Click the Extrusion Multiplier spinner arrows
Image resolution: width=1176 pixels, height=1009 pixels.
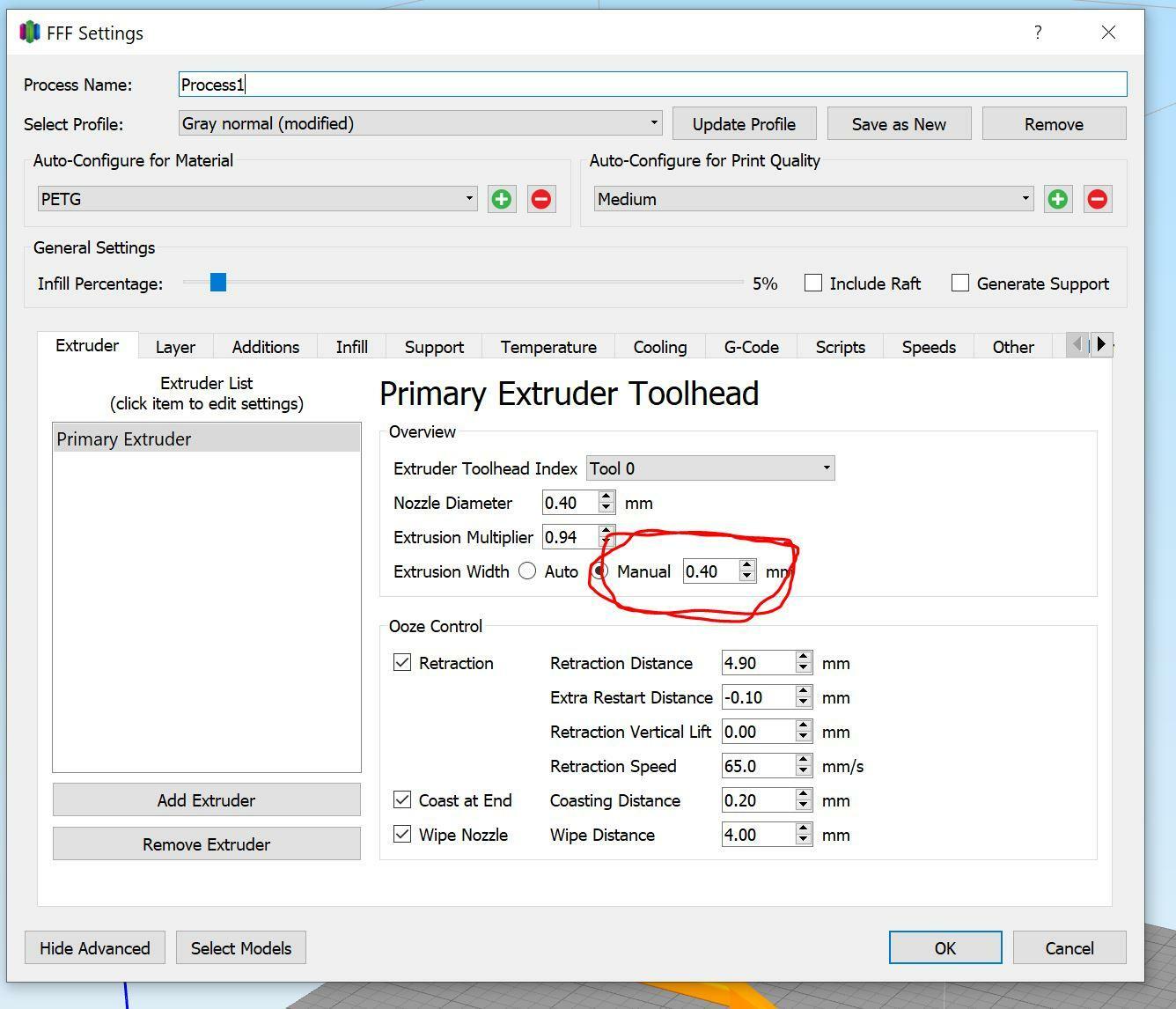coord(606,537)
